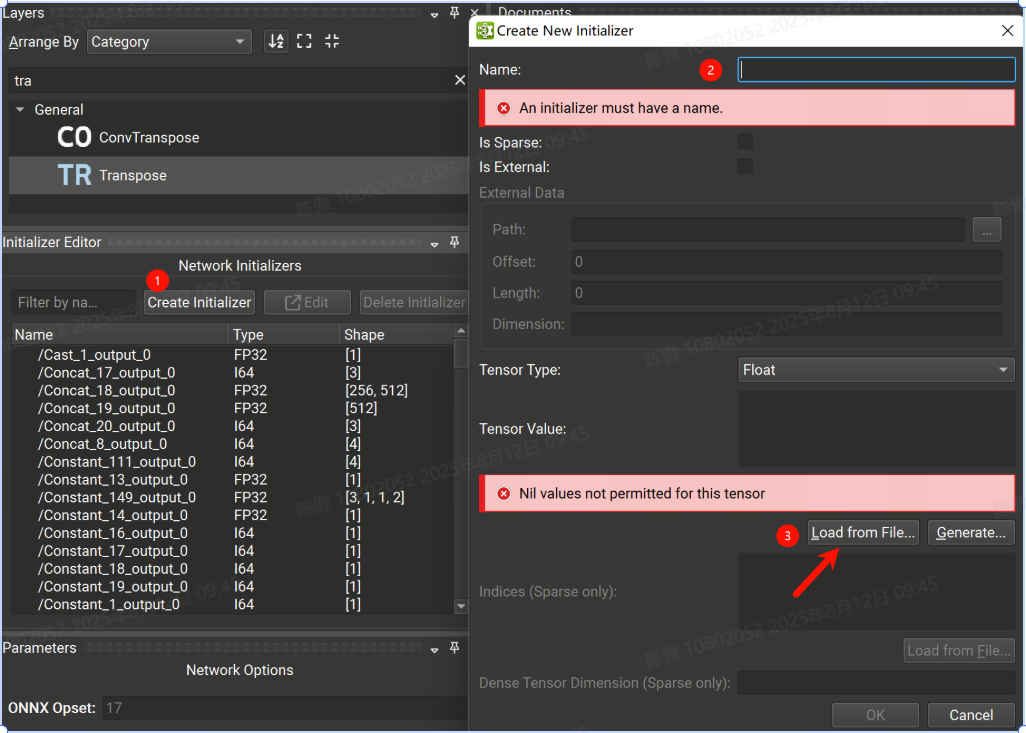Click the sort layers icon
Viewport: 1026px width, 733px height.
coord(276,42)
